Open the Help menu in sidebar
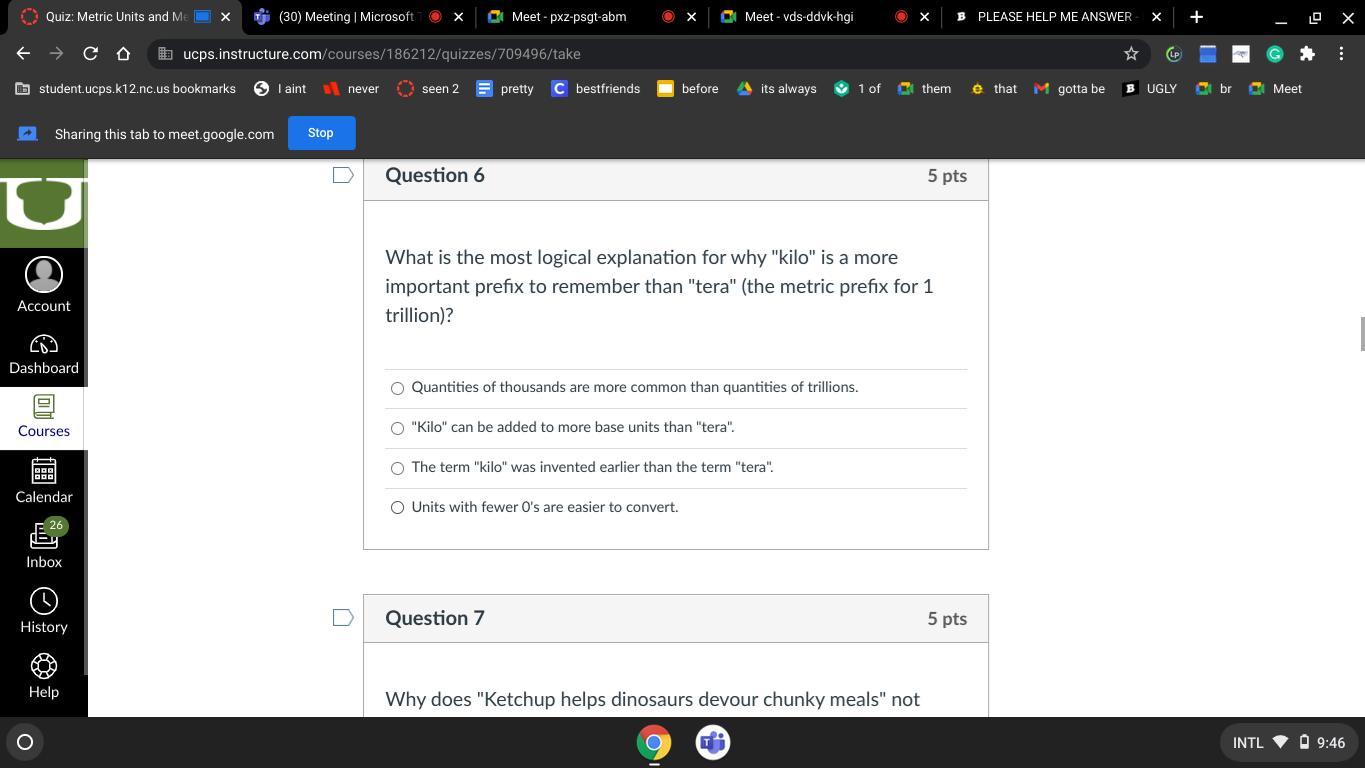 pyautogui.click(x=44, y=676)
